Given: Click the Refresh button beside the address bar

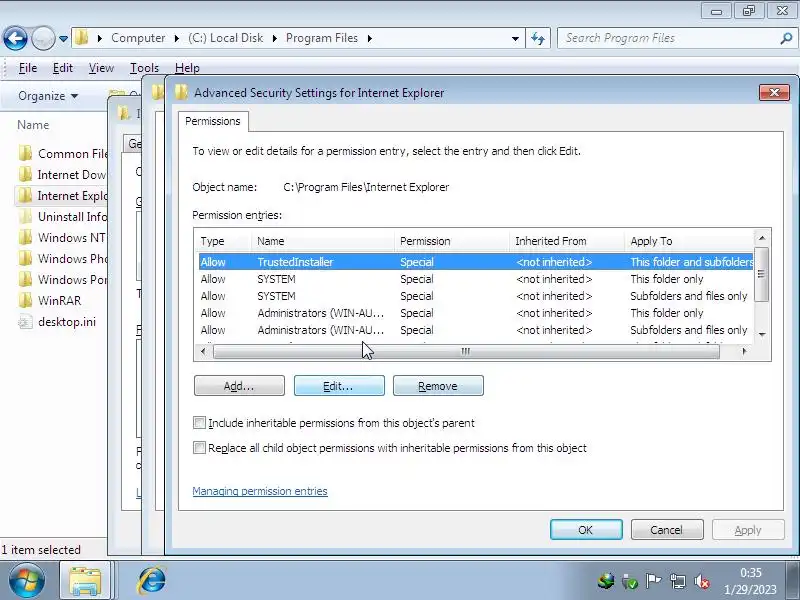Looking at the screenshot, I should tap(538, 38).
